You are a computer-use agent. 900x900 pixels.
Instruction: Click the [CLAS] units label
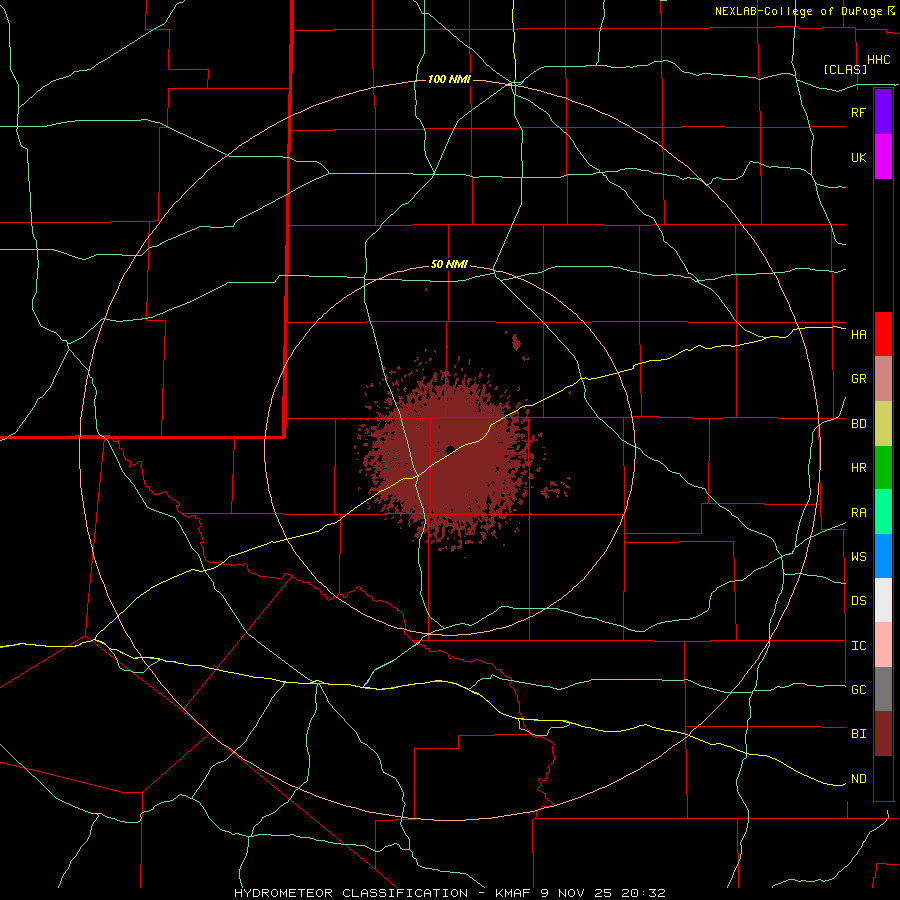pyautogui.click(x=845, y=69)
